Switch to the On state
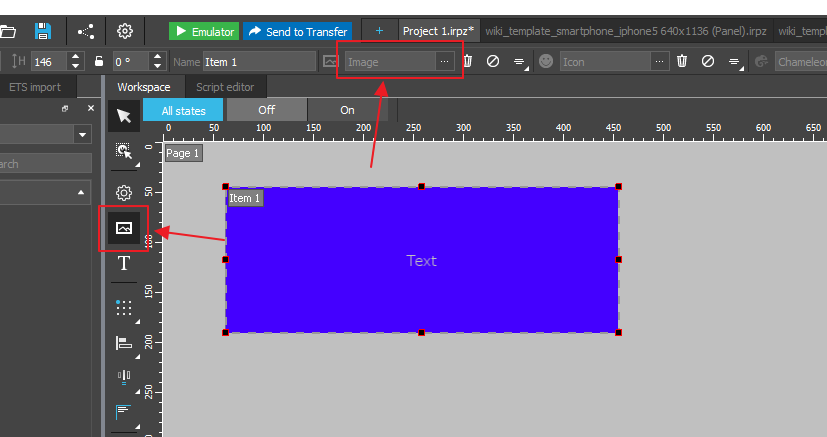This screenshot has width=827, height=437. 347,110
